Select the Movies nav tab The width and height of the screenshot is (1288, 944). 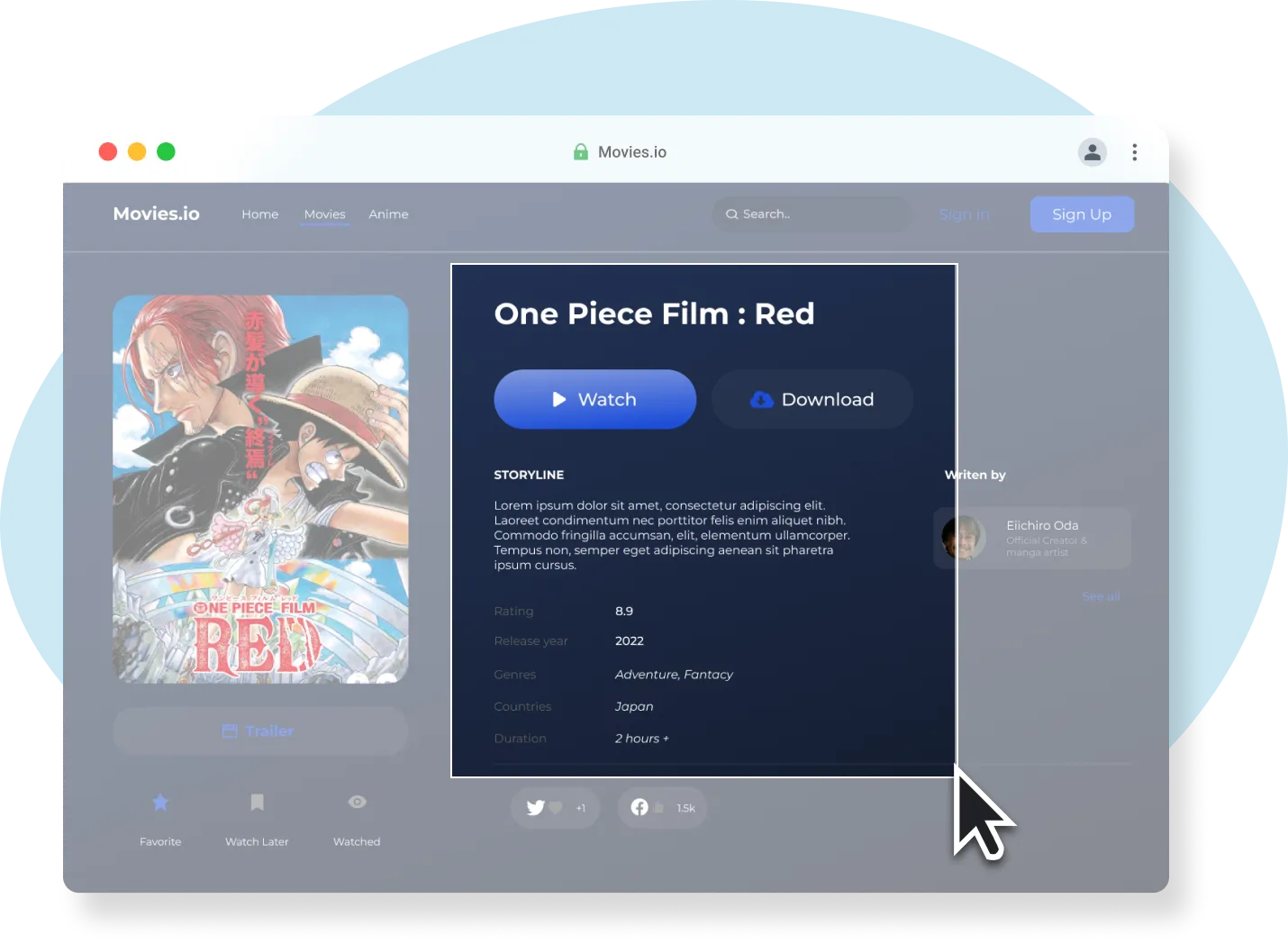[x=325, y=214]
